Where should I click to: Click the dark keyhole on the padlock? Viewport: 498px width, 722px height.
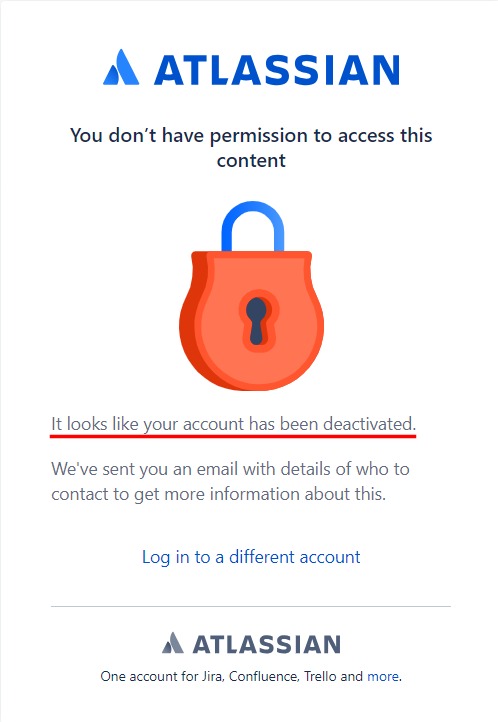point(256,320)
